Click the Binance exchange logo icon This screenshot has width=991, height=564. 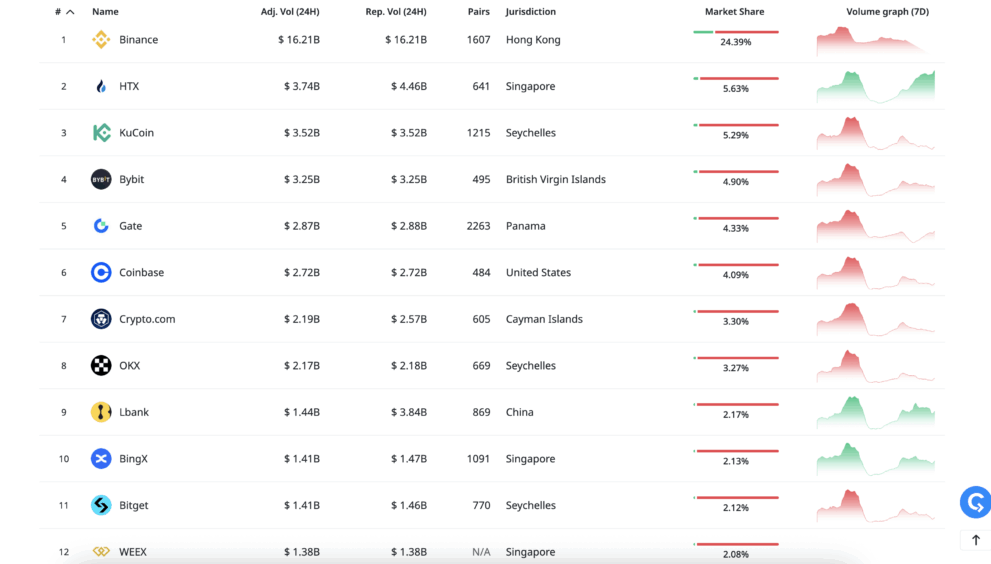click(101, 40)
